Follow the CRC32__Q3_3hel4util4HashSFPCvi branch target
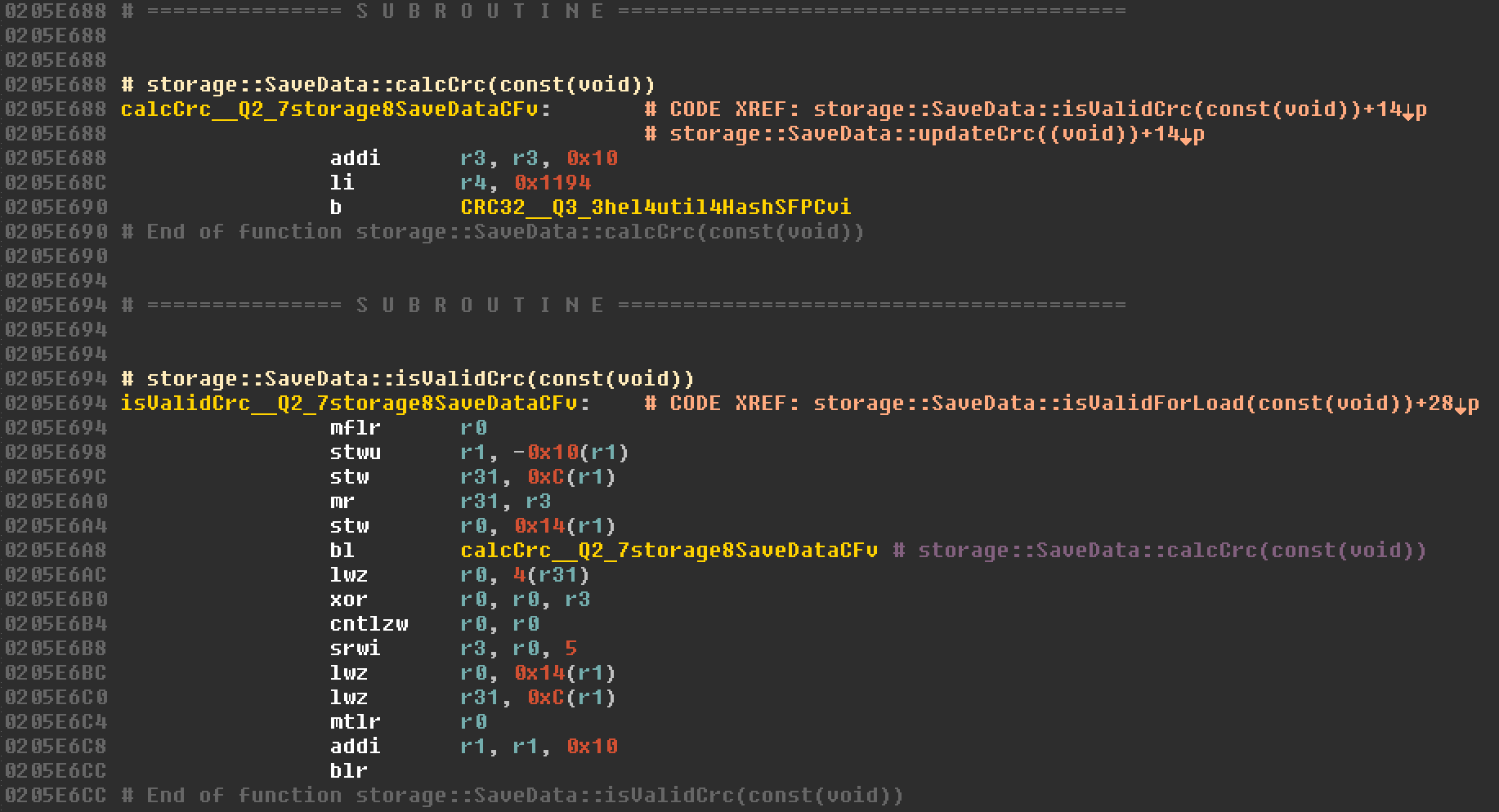 point(656,207)
